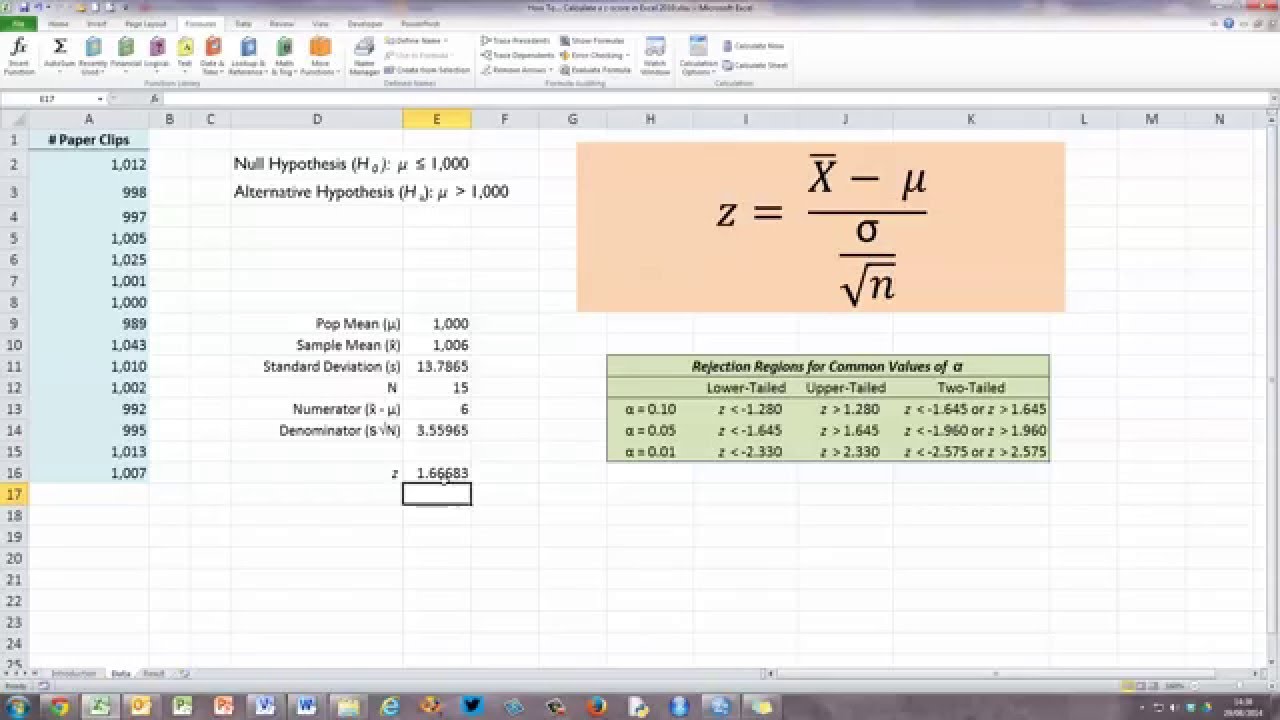Select the z value cell 1.66683
The width and height of the screenshot is (1280, 720).
point(437,473)
